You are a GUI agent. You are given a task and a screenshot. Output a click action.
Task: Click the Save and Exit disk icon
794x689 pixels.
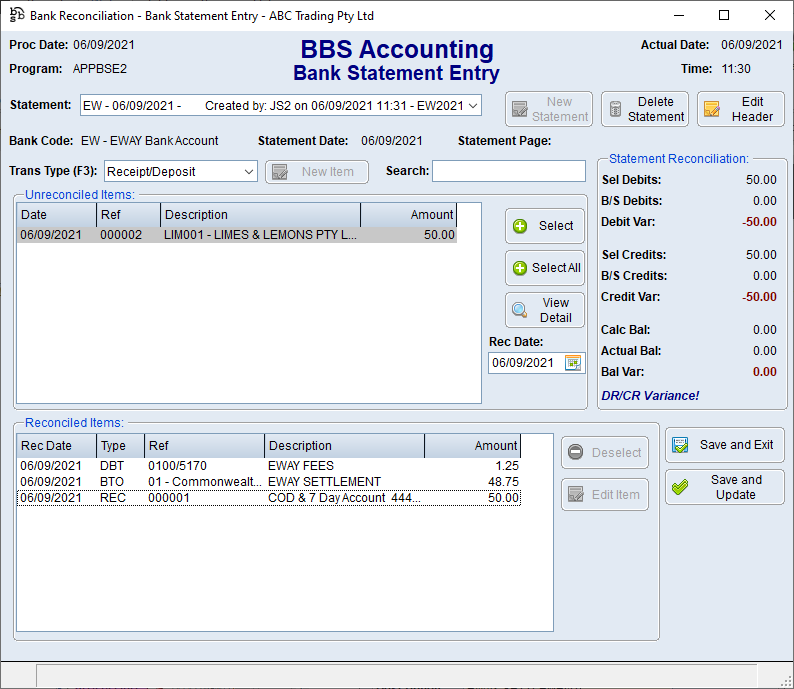coord(681,445)
